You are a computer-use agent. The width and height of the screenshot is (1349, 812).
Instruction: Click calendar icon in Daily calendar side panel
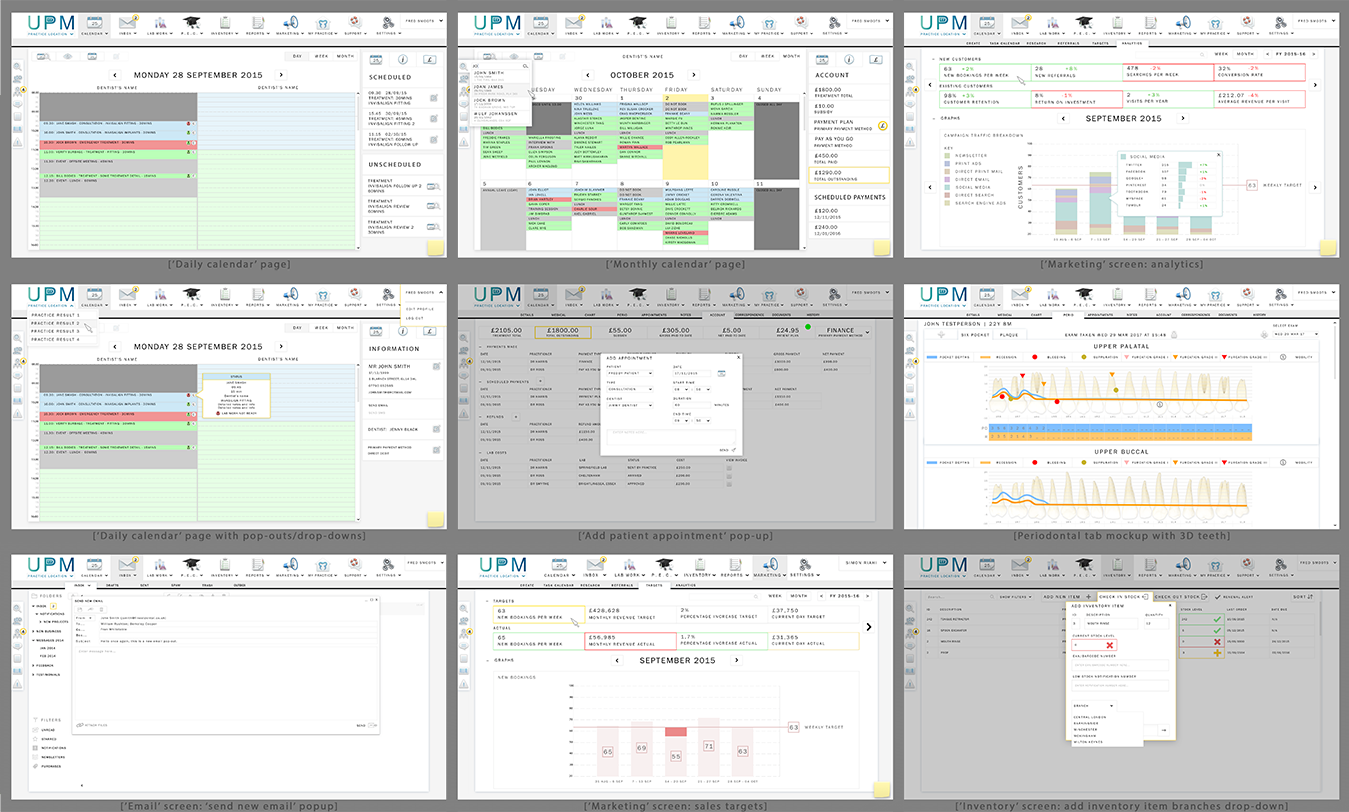coord(376,60)
